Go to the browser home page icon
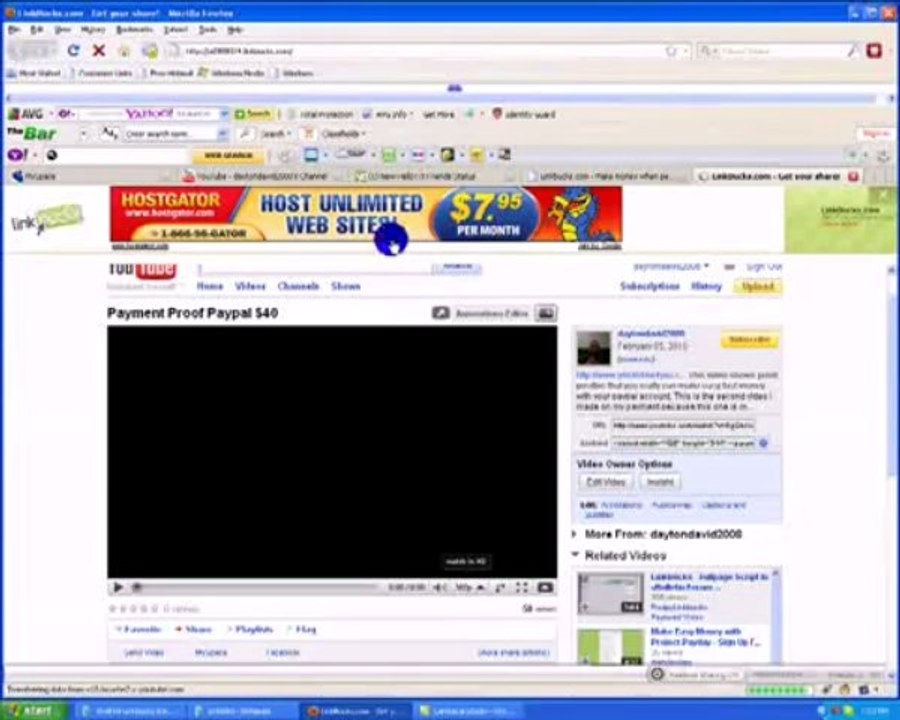This screenshot has width=900, height=720. 125,51
